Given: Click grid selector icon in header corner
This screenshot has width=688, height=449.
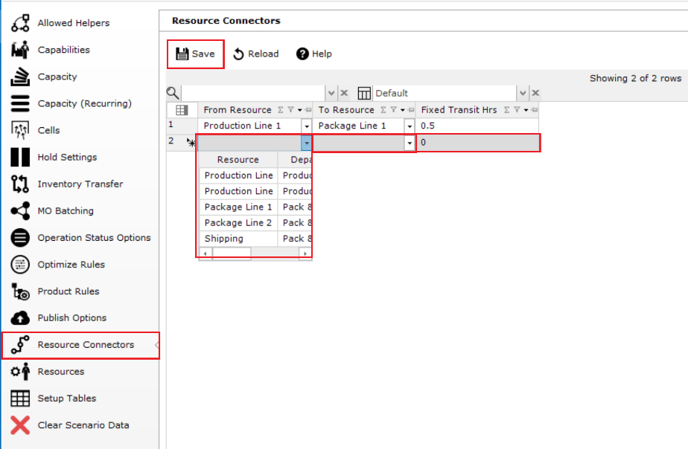Looking at the screenshot, I should (182, 110).
